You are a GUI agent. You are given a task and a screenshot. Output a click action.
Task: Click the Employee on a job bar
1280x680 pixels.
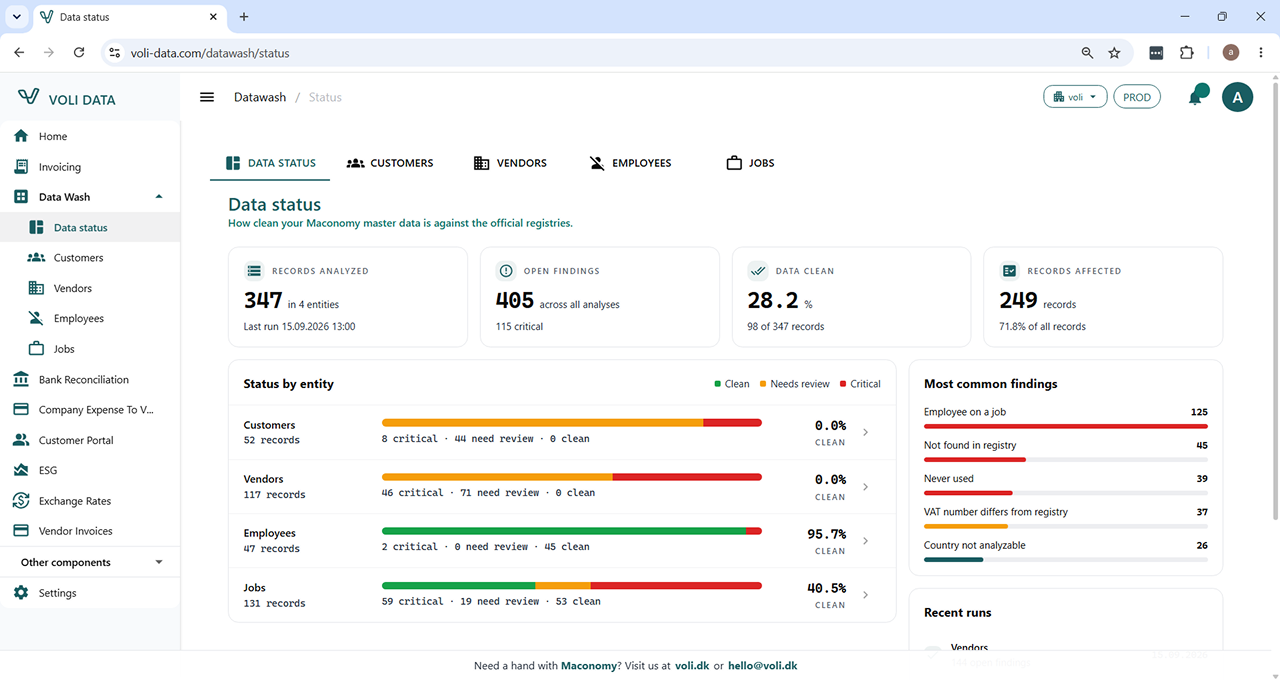click(x=1066, y=426)
